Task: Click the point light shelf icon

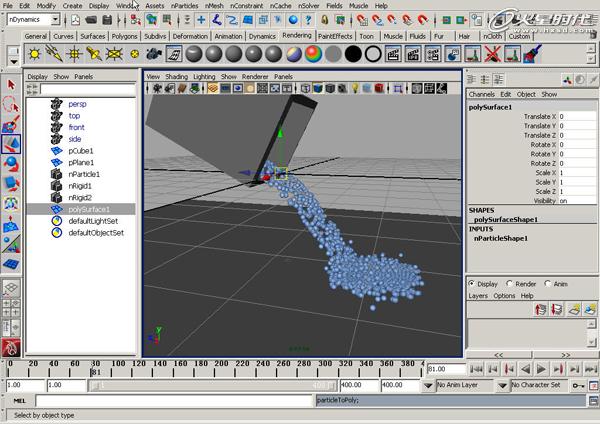Action: pyautogui.click(x=74, y=54)
